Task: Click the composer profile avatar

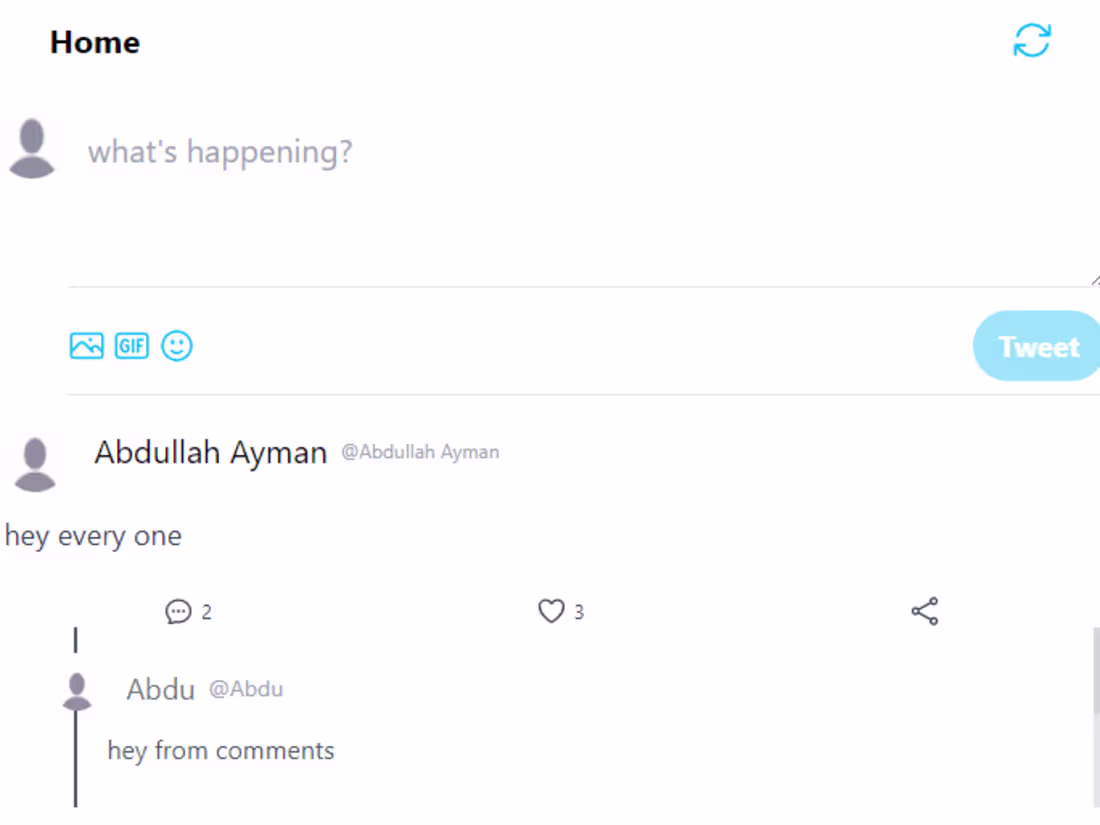Action: click(32, 149)
